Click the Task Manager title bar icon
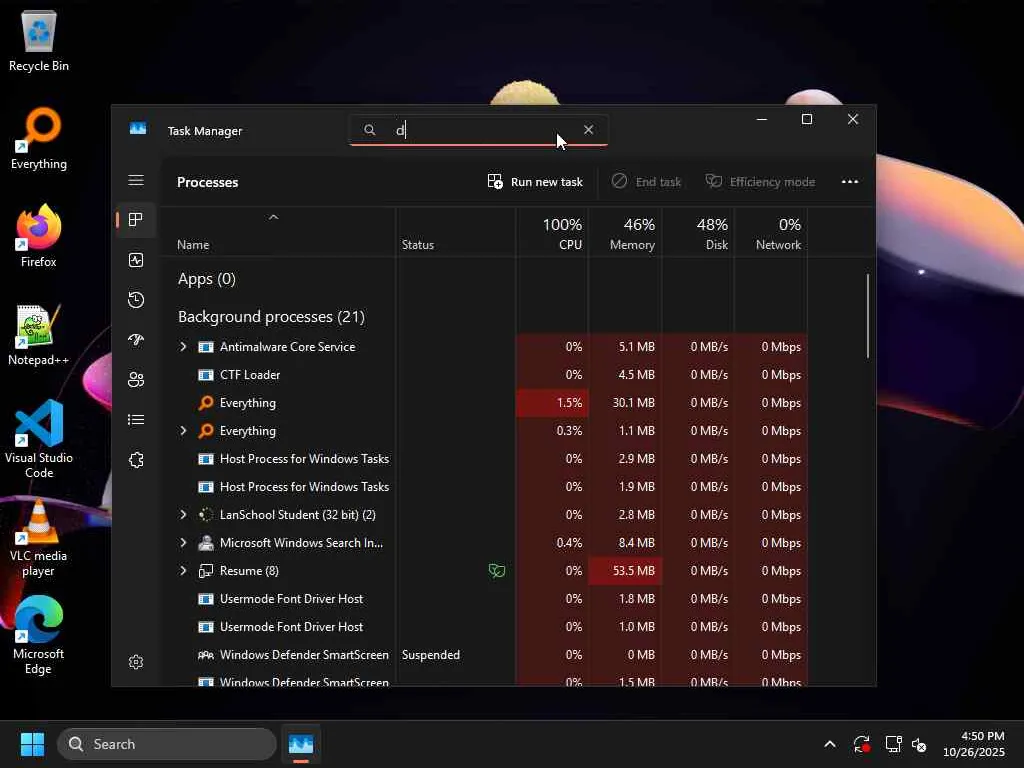This screenshot has width=1024, height=768. point(138,129)
